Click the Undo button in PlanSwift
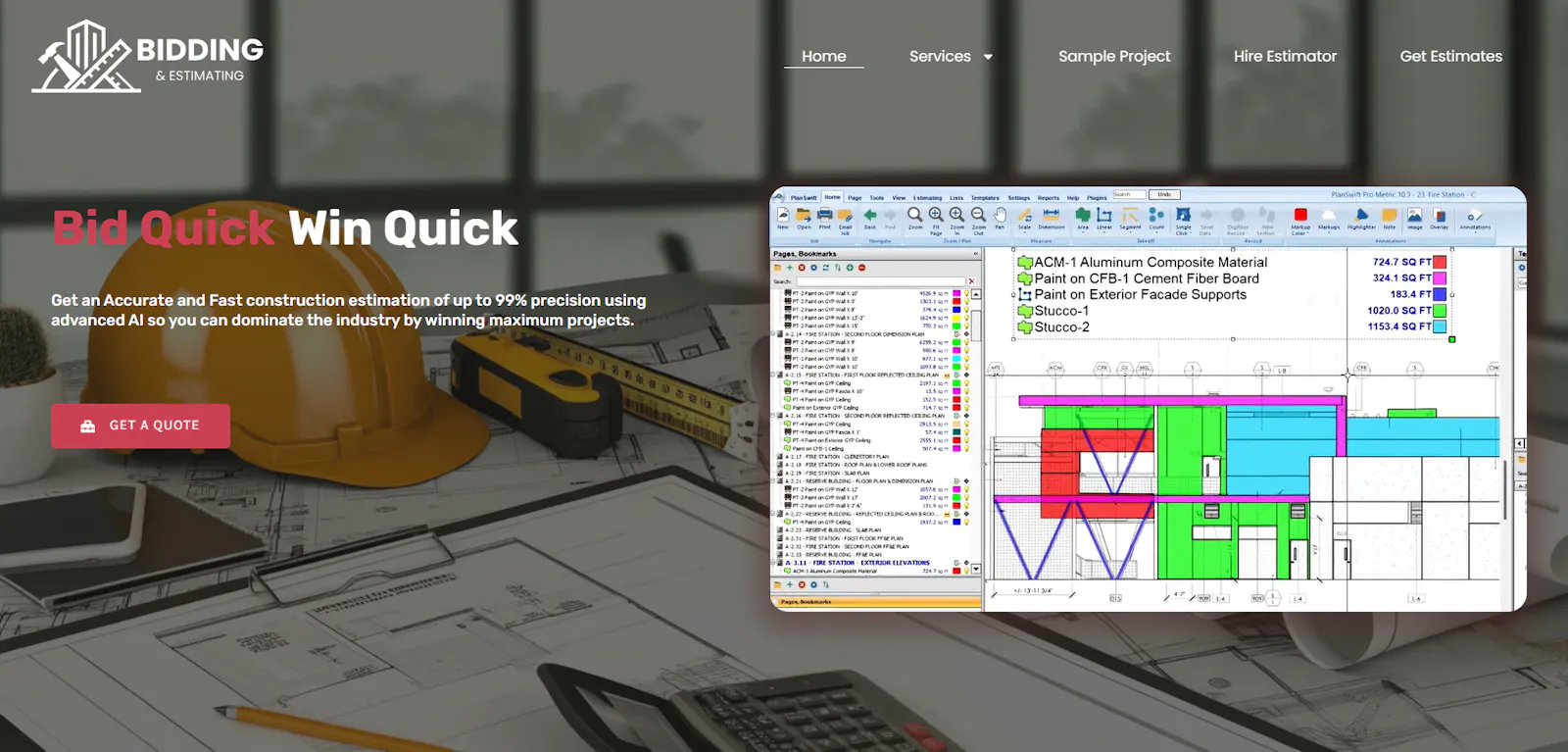Screen dimensions: 1568x752 [x=1164, y=194]
